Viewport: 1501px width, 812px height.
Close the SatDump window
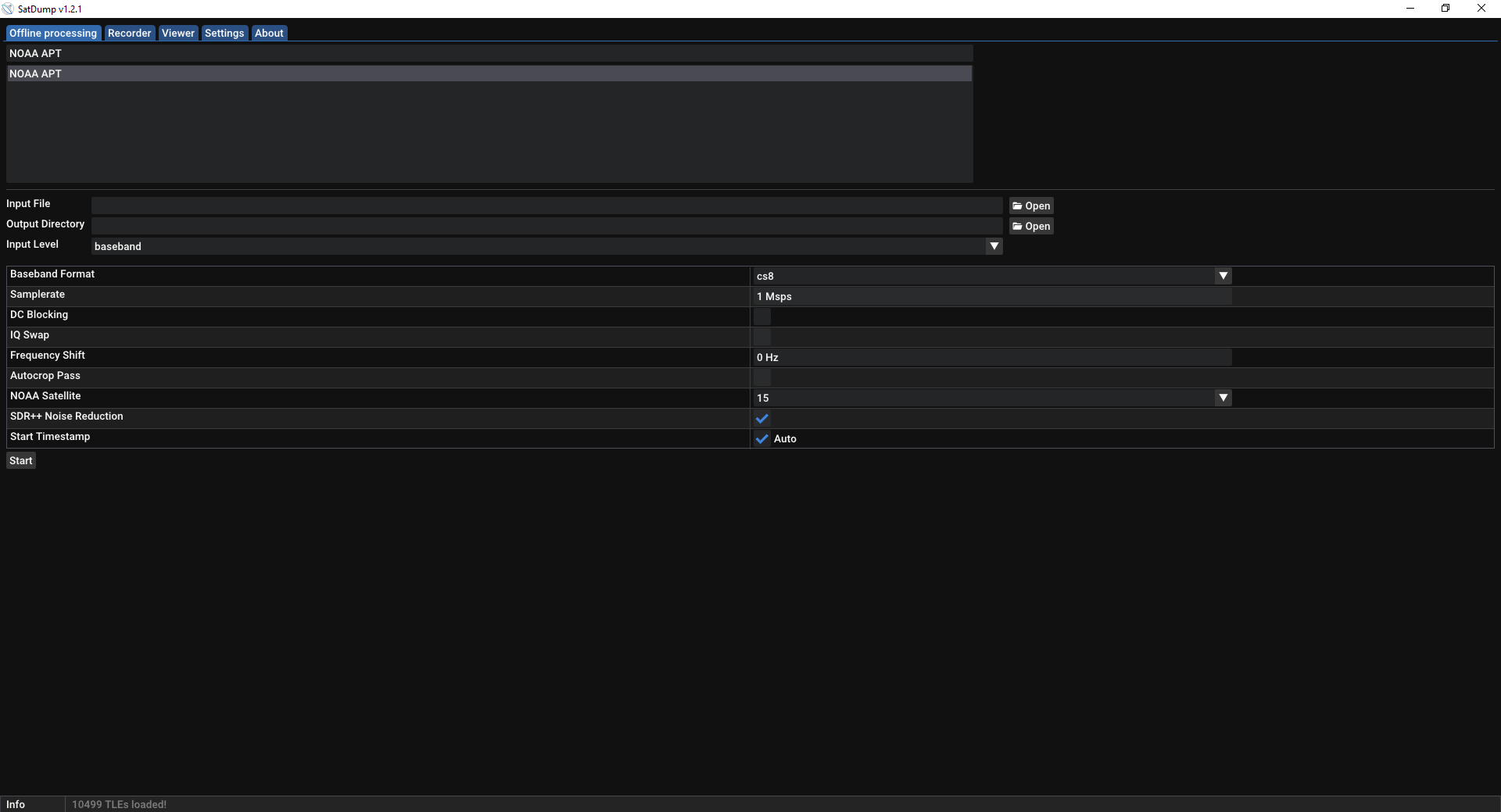[x=1481, y=9]
